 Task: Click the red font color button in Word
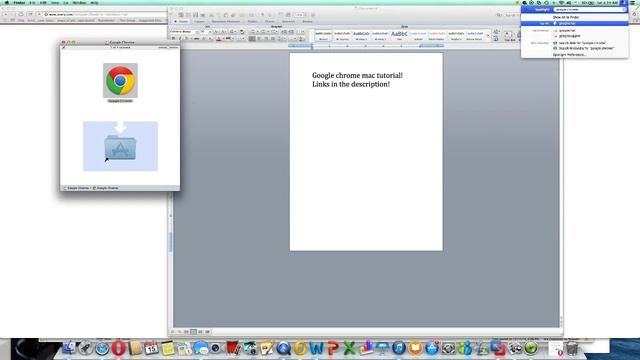[218, 39]
